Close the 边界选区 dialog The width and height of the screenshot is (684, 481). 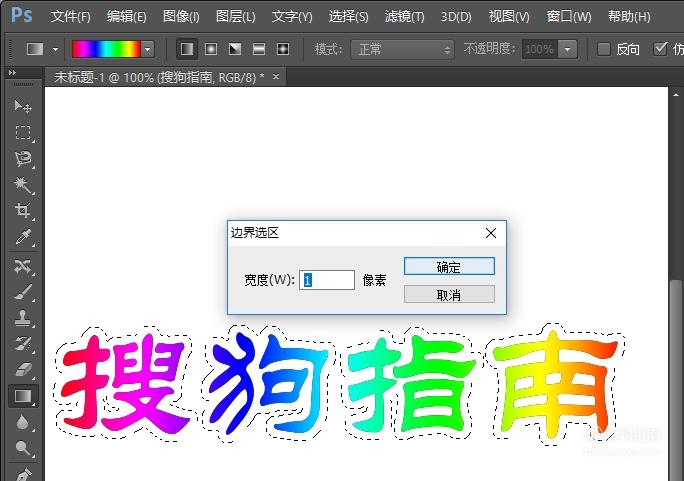pos(491,233)
